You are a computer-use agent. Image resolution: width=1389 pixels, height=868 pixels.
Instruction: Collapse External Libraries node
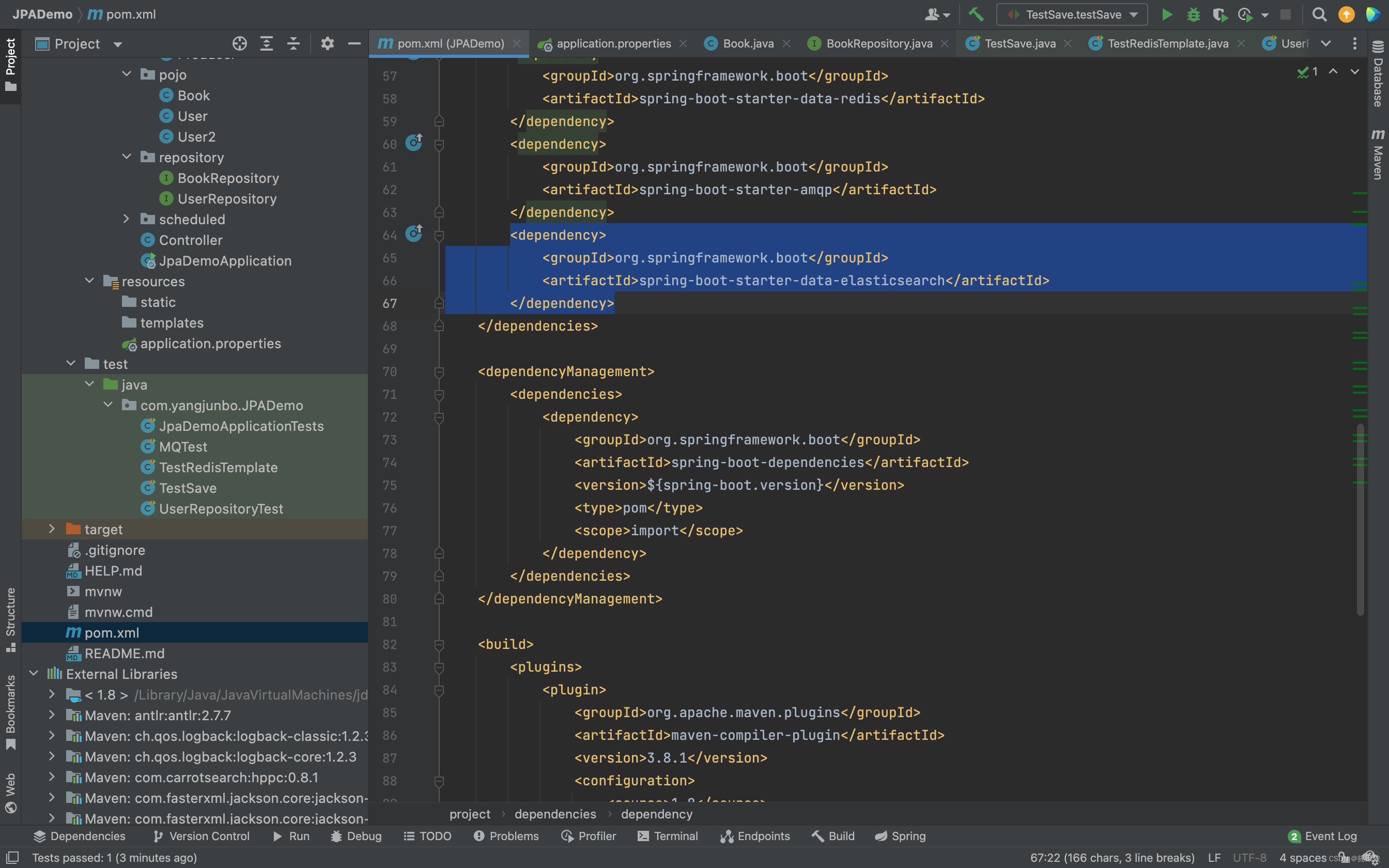click(x=33, y=673)
